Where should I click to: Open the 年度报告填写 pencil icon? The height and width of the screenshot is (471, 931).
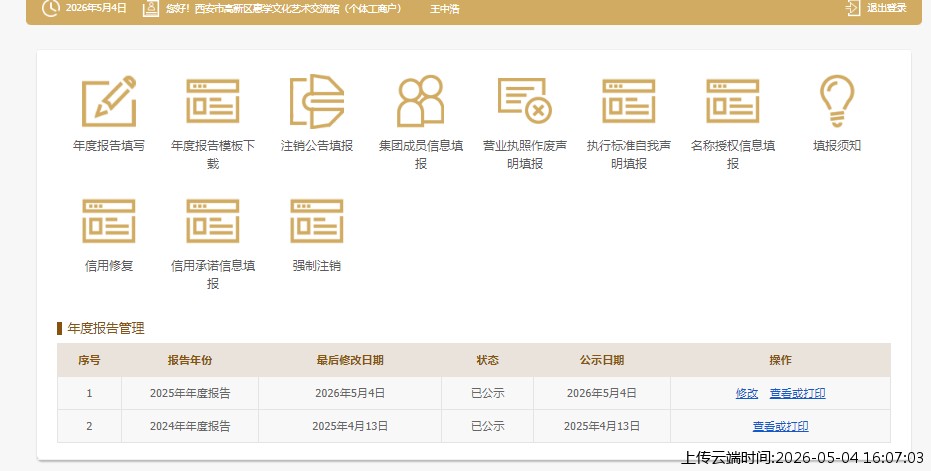(109, 101)
